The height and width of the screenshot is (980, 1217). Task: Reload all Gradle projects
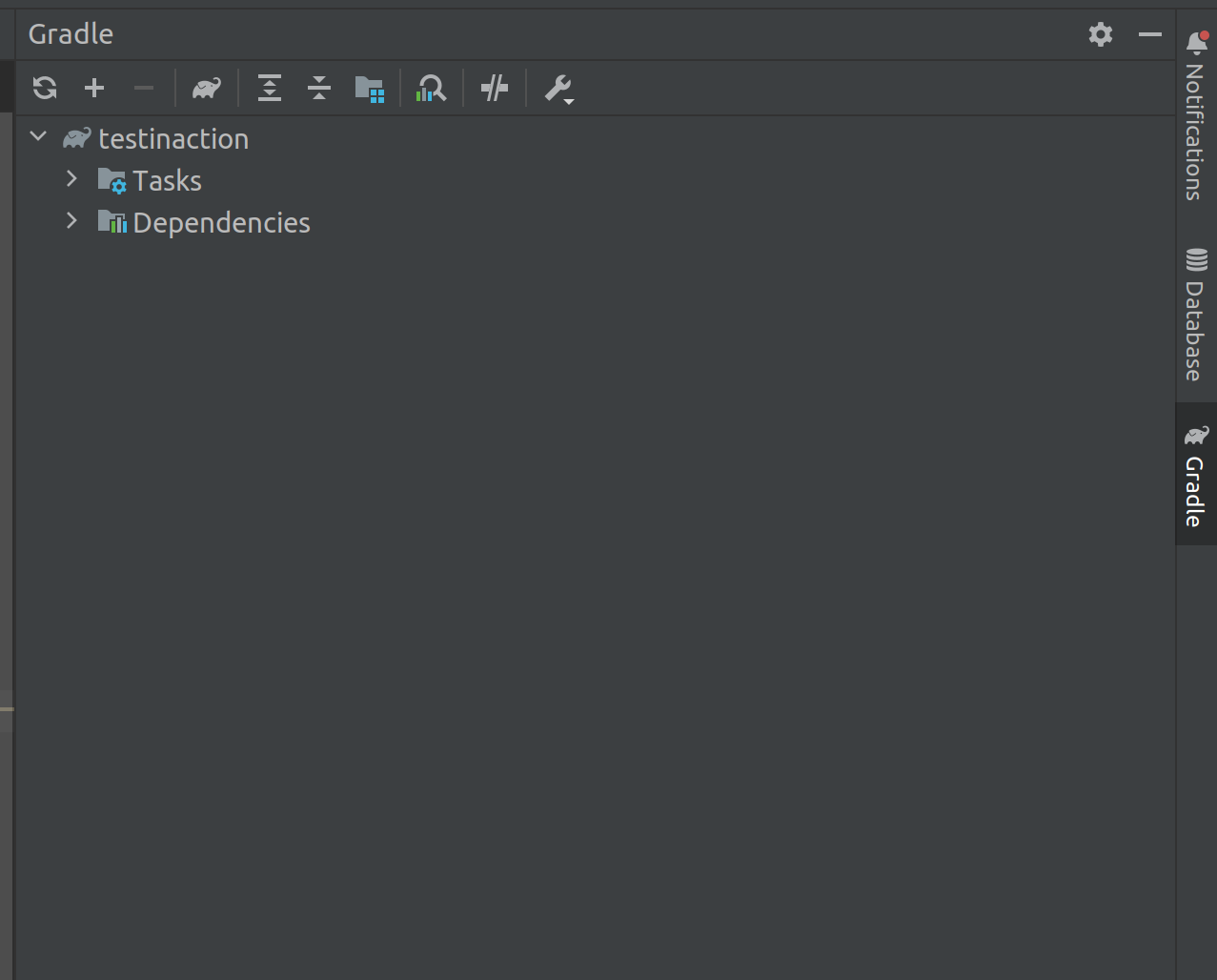tap(45, 88)
